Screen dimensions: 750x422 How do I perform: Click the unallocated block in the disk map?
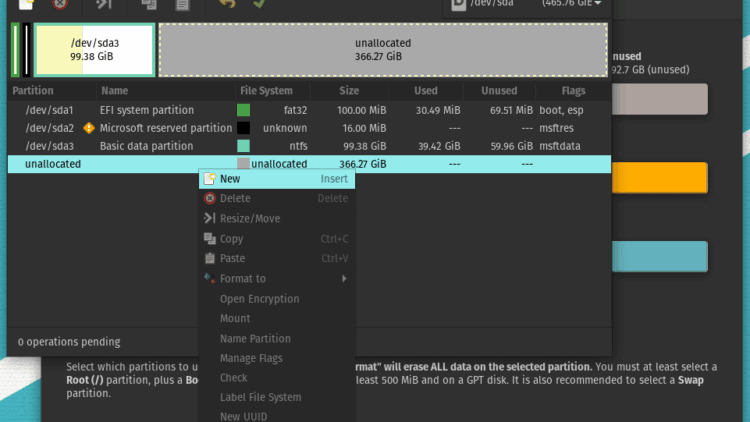click(382, 50)
